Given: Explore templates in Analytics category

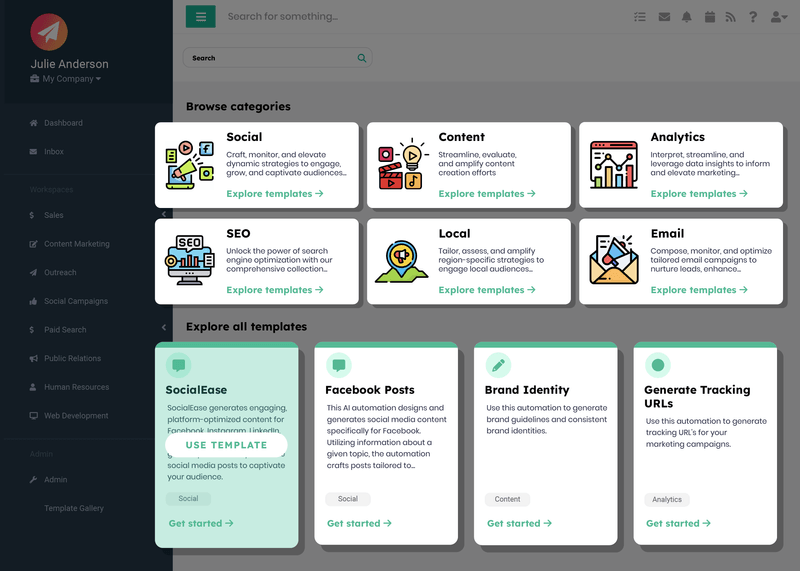Looking at the screenshot, I should [x=699, y=194].
